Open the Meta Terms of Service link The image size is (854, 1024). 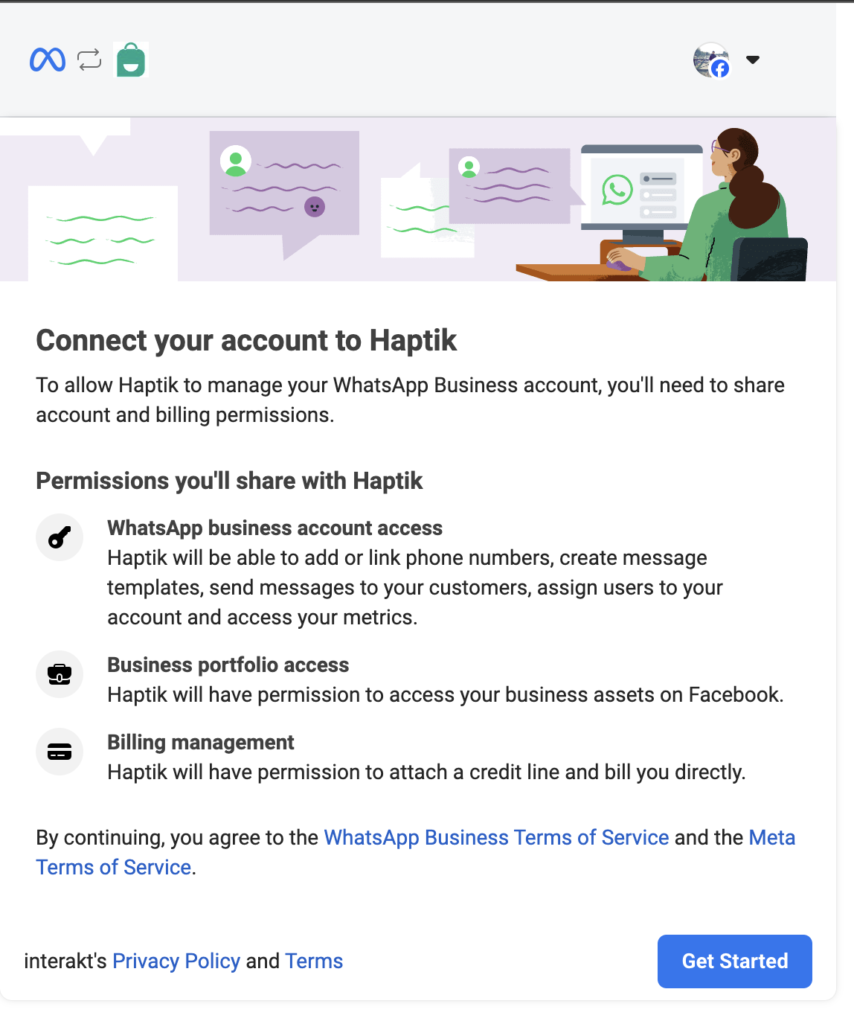tap(416, 852)
